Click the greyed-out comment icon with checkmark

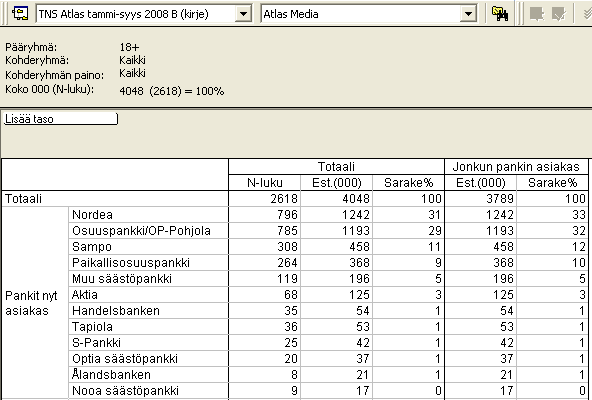pyautogui.click(x=558, y=14)
